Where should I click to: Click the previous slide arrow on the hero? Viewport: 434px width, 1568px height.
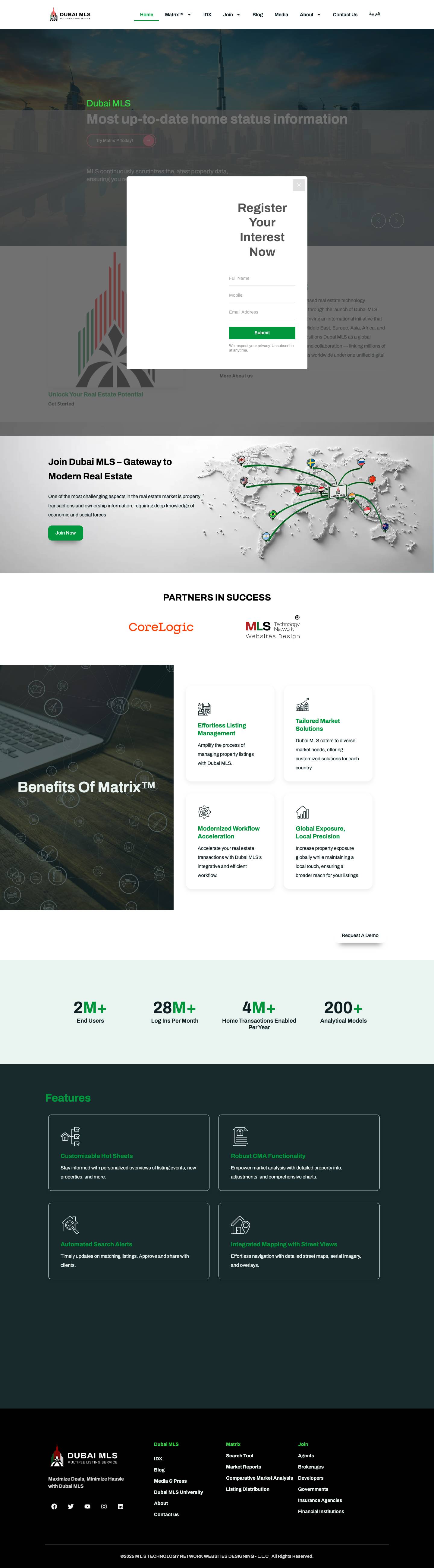(379, 220)
